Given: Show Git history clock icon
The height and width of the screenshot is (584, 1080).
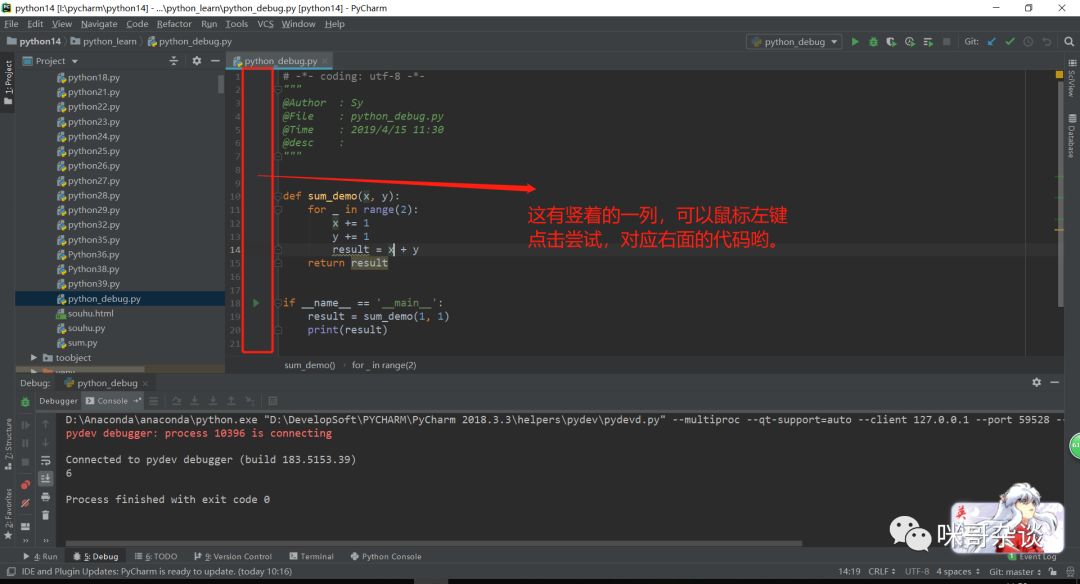Looking at the screenshot, I should 1028,42.
